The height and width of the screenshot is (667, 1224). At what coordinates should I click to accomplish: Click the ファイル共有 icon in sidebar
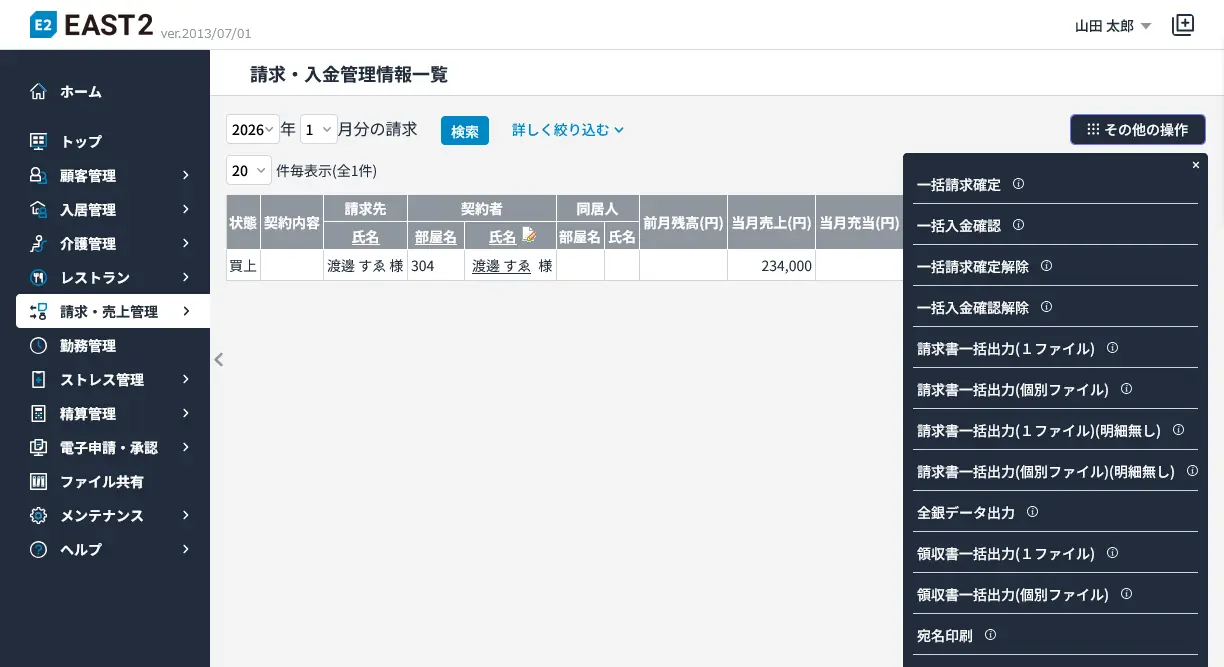[x=38, y=482]
